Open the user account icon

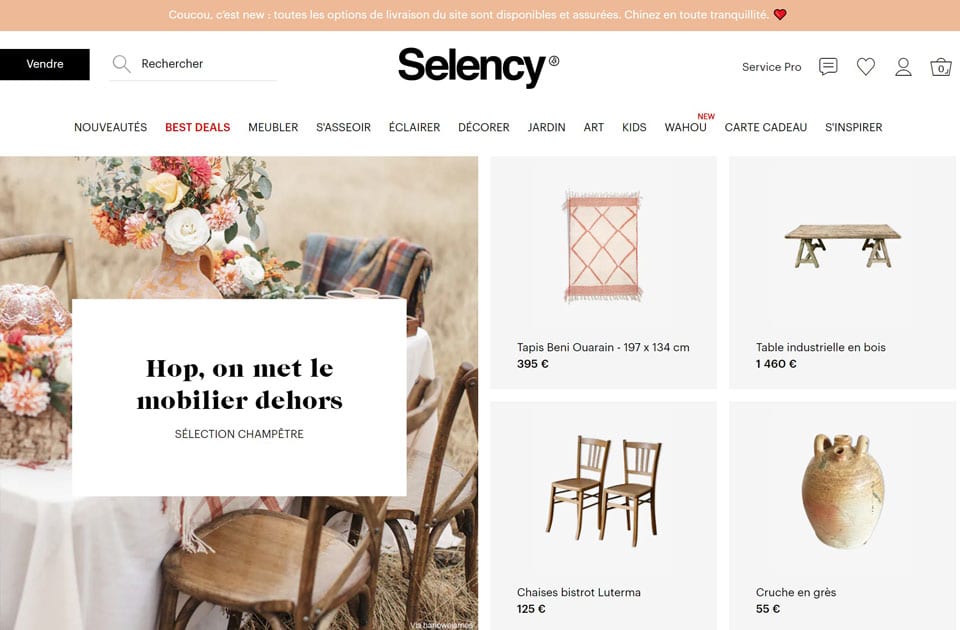903,67
